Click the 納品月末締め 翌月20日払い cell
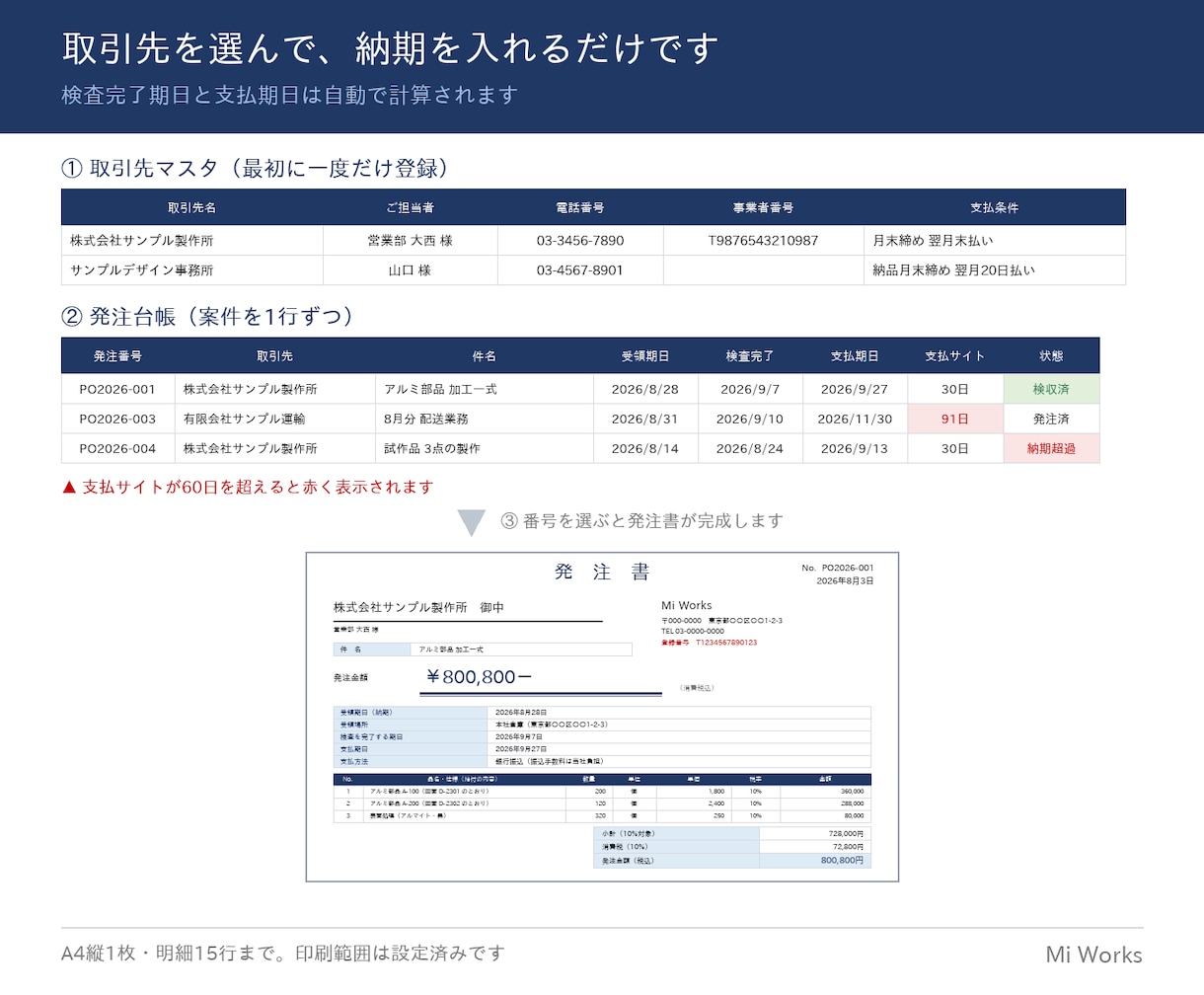The image size is (1204, 995). tap(994, 270)
